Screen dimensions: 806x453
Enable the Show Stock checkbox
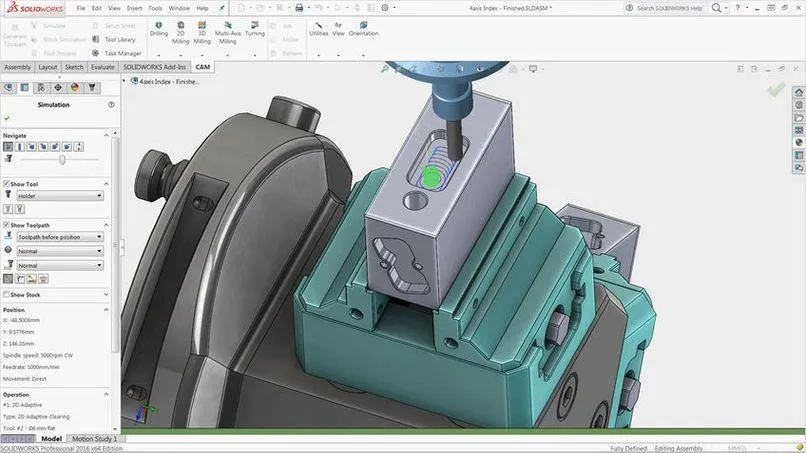pyautogui.click(x=6, y=295)
